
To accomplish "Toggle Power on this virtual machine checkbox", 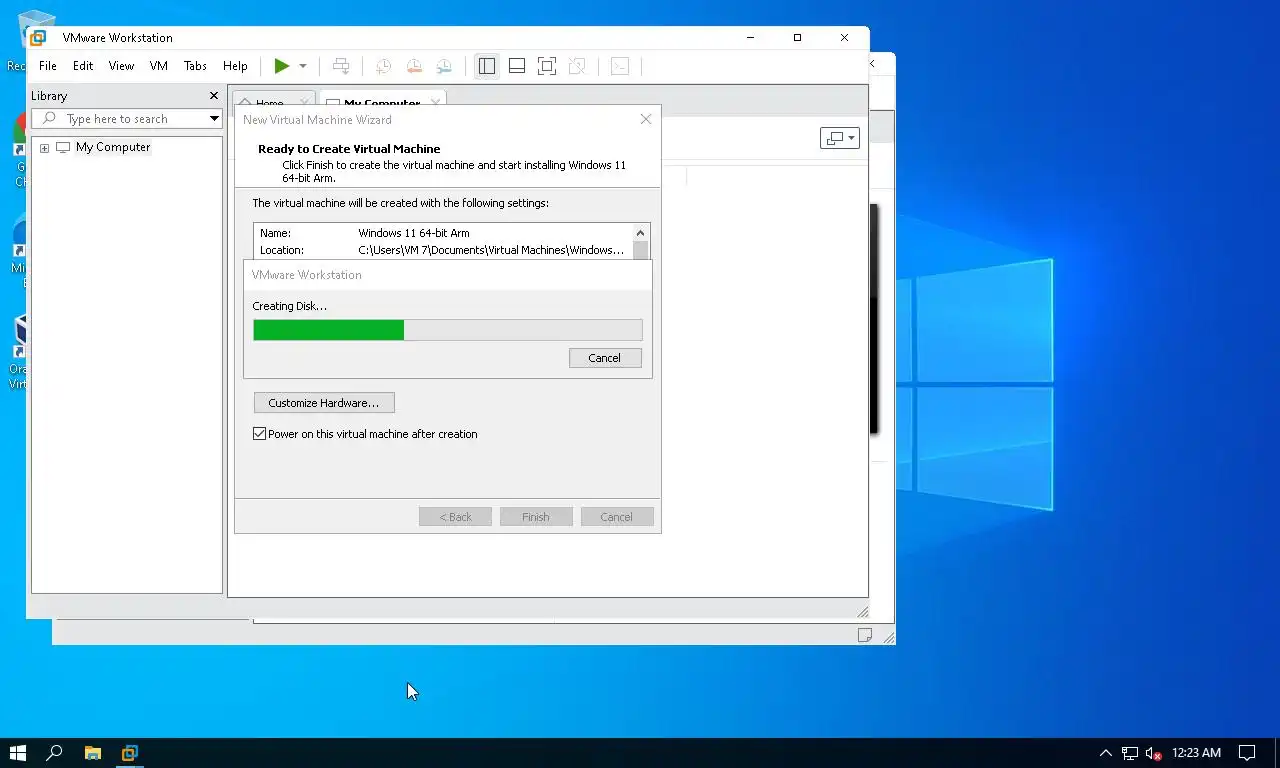I will click(x=260, y=434).
